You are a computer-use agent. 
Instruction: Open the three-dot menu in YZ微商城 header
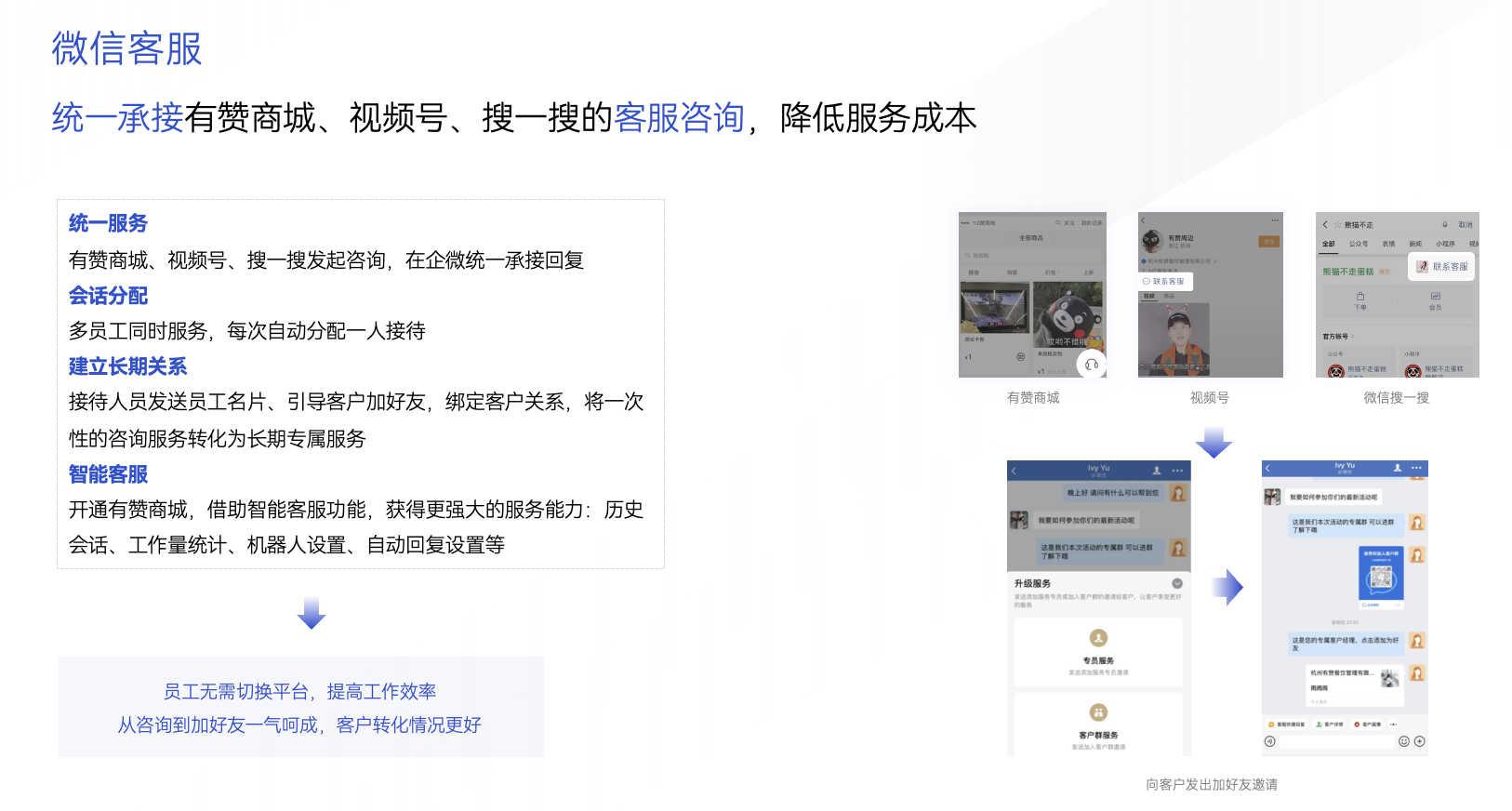pyautogui.click(x=965, y=222)
